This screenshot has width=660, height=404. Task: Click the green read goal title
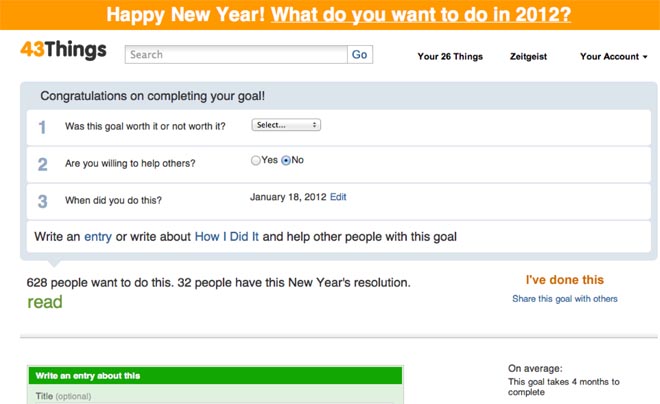coord(45,302)
